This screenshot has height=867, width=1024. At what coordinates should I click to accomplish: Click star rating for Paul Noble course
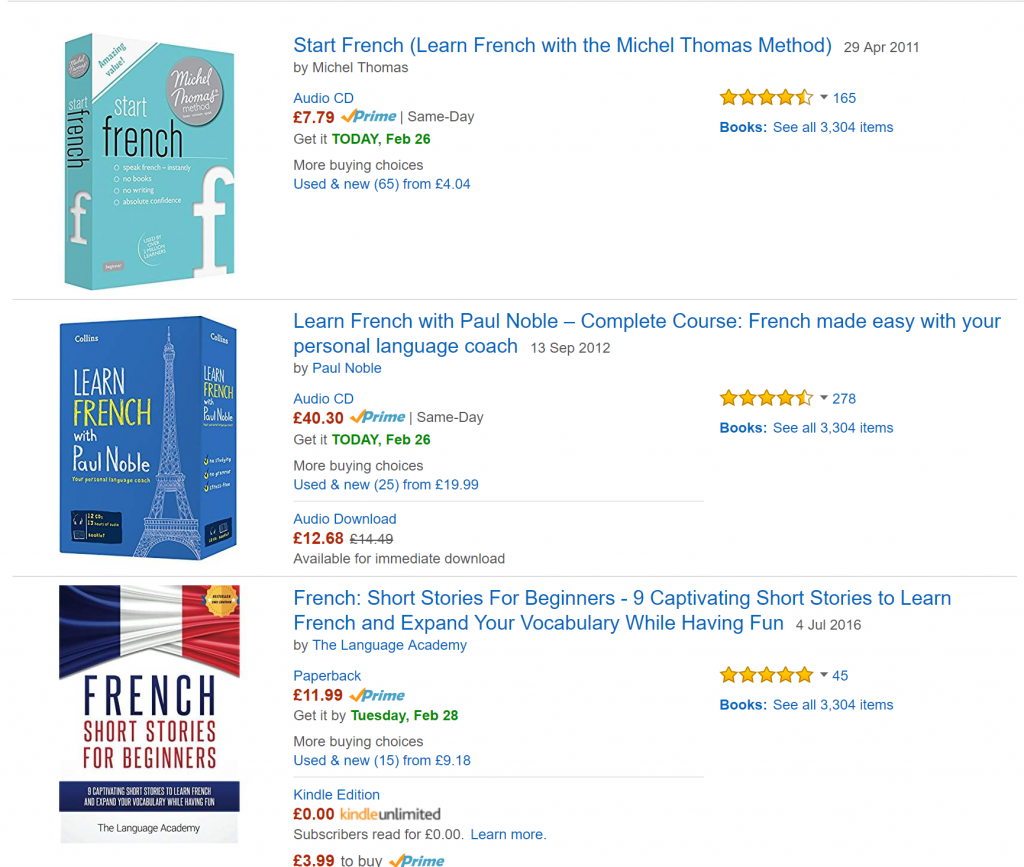(766, 398)
